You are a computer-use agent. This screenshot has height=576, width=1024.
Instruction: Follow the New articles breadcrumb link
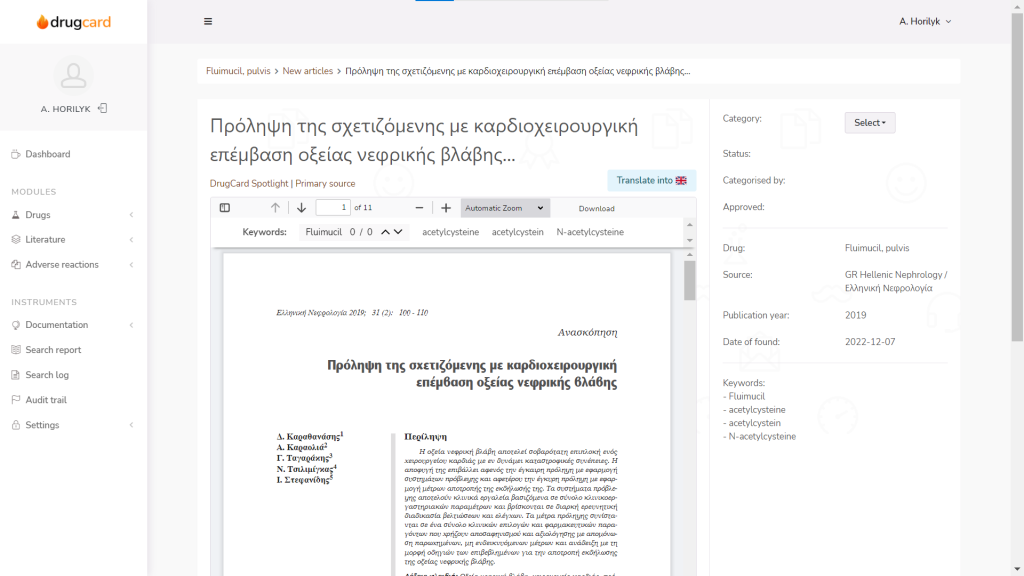coord(308,71)
